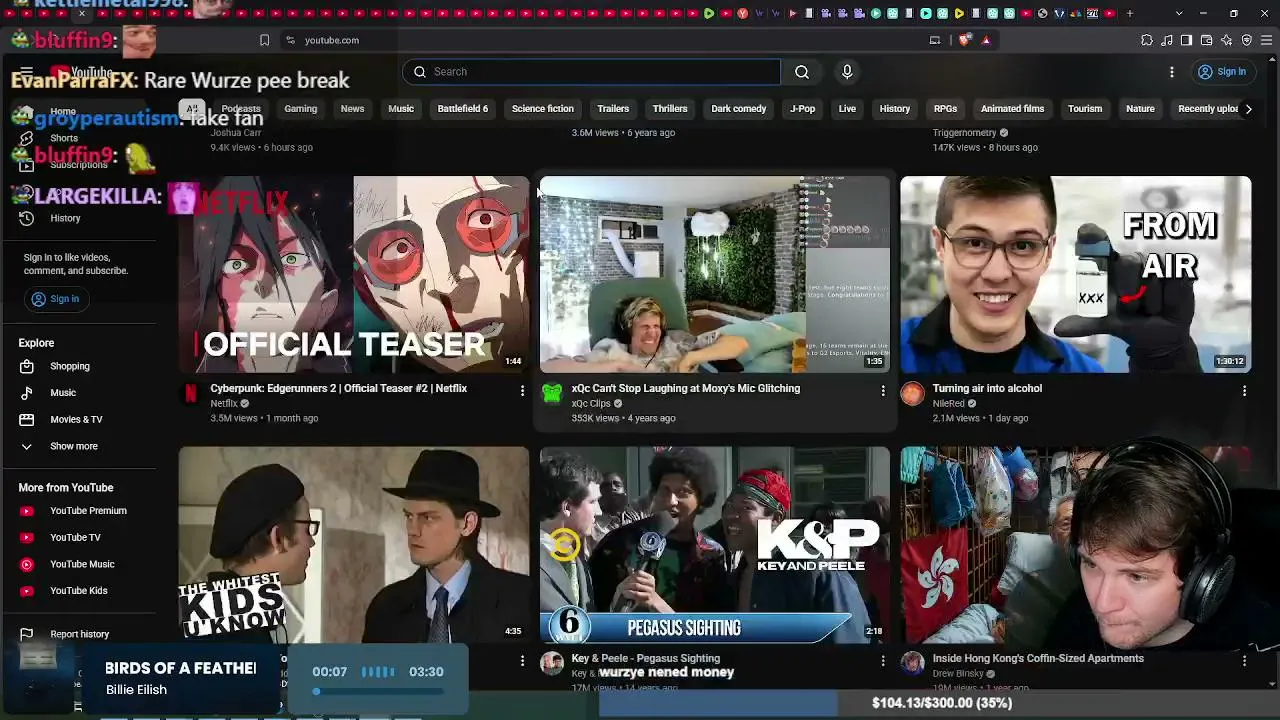Click the Sign in button in the header

click(x=1222, y=72)
